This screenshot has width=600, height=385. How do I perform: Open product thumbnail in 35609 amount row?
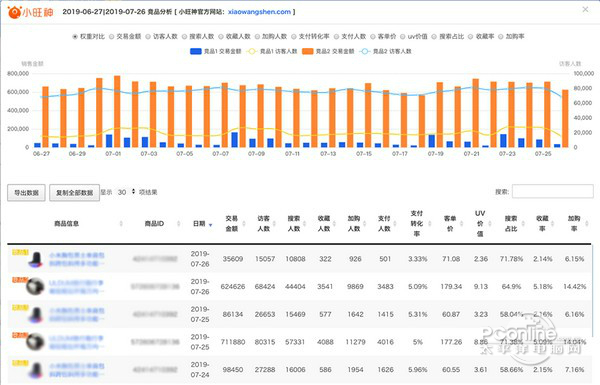click(x=36, y=259)
